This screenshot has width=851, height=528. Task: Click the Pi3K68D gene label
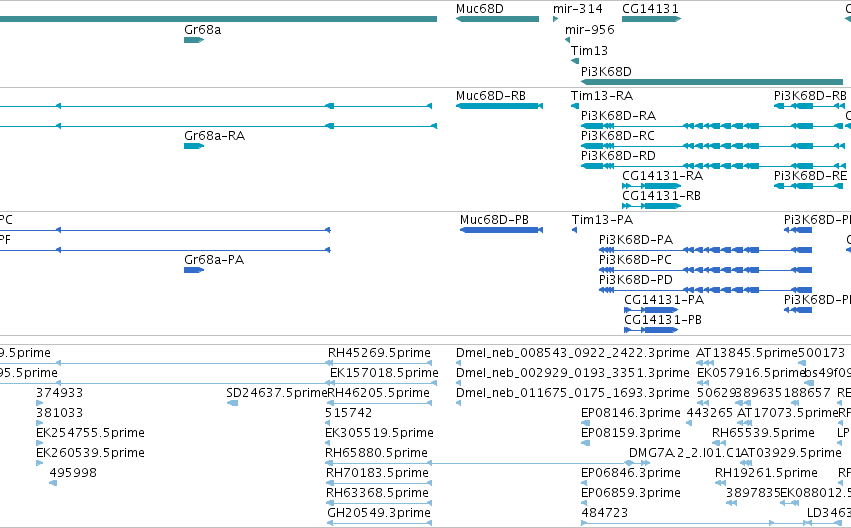(x=606, y=72)
